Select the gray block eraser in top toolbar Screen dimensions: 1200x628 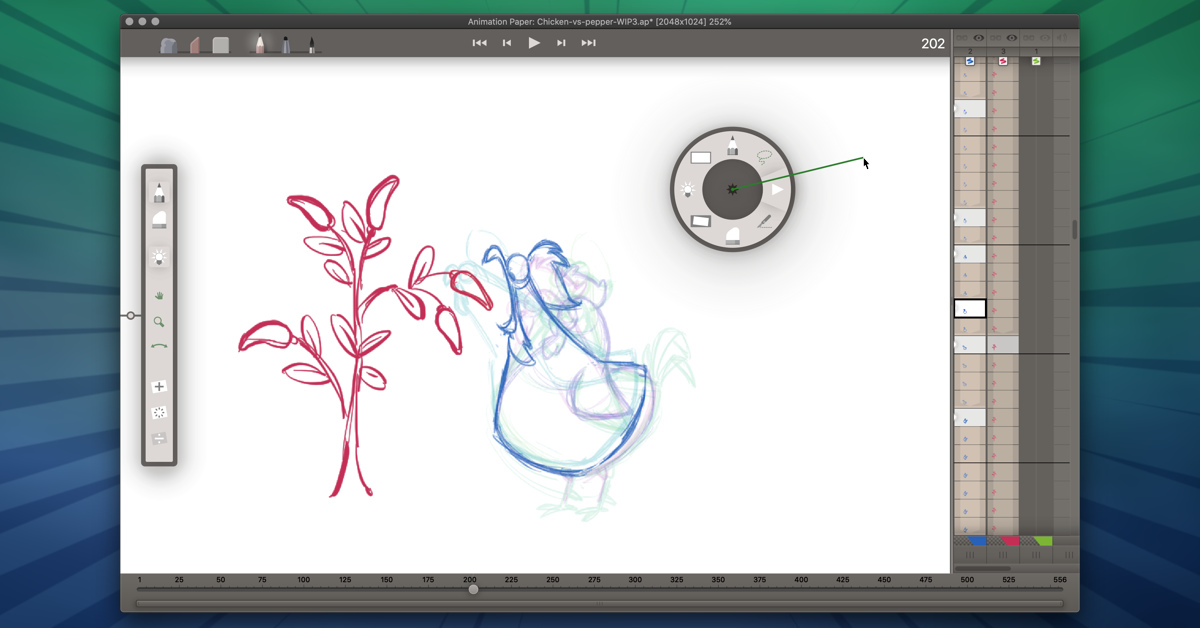(x=221, y=45)
